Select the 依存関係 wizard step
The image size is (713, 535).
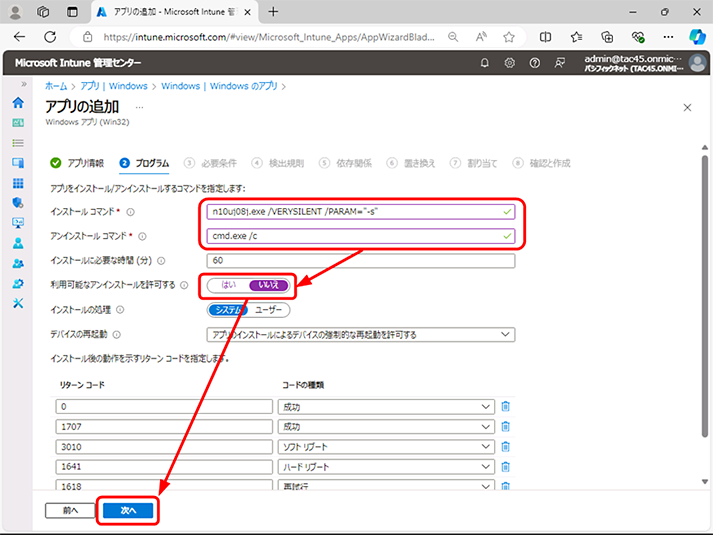tap(345, 163)
